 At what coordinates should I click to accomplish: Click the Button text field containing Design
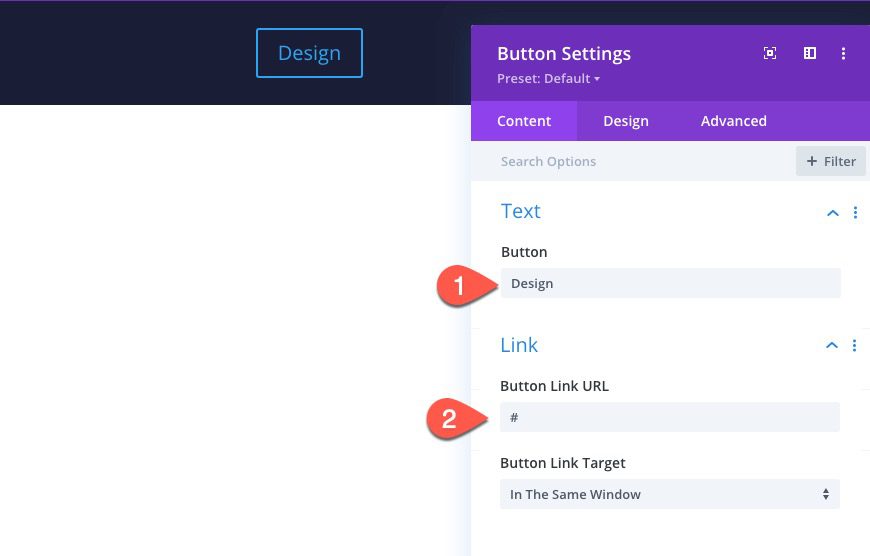[670, 283]
